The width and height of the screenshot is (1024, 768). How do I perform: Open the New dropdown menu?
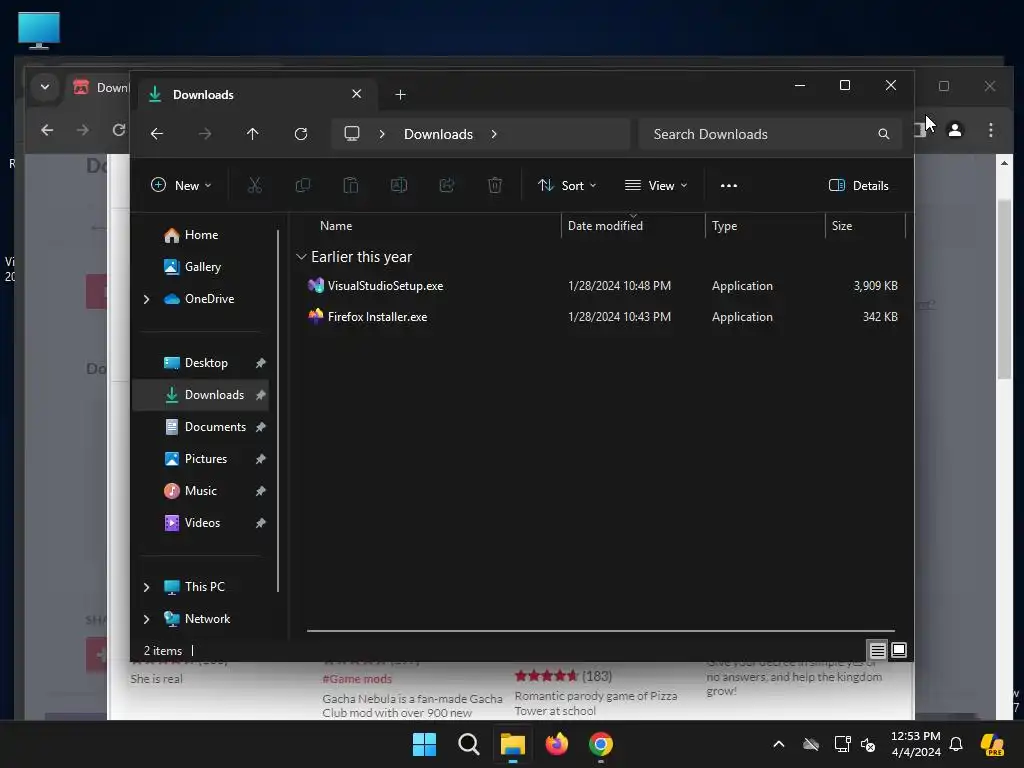[x=181, y=185]
